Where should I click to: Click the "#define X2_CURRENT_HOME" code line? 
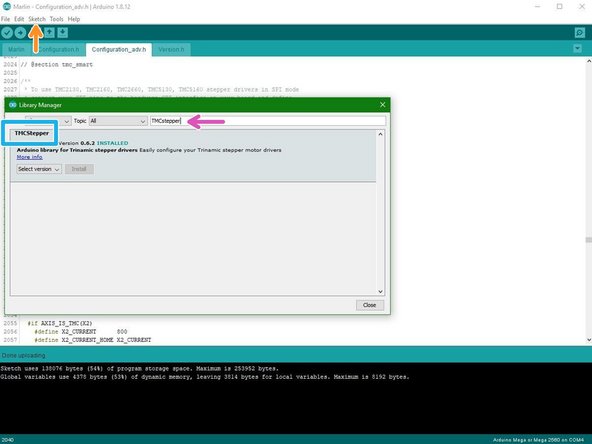pyautogui.click(x=92, y=340)
